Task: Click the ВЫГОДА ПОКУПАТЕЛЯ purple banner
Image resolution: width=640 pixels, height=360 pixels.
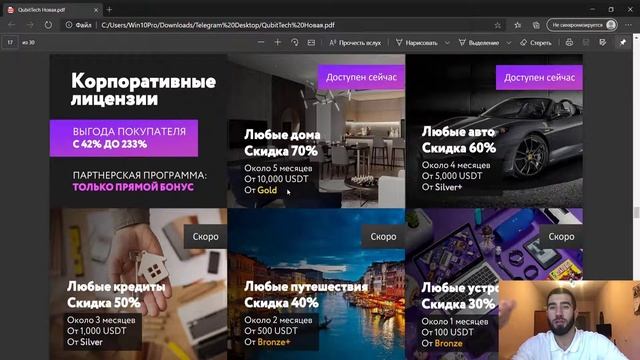Action: pyautogui.click(x=124, y=138)
